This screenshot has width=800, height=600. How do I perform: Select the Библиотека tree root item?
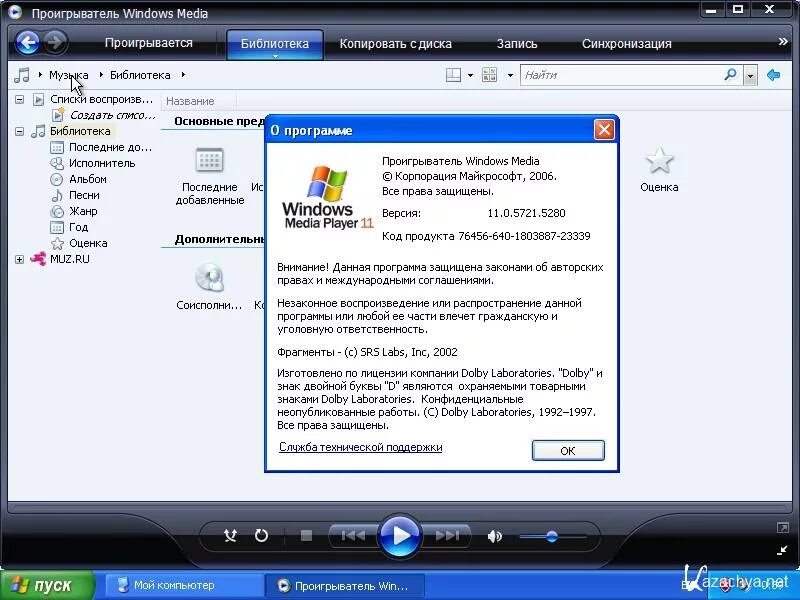pos(80,131)
